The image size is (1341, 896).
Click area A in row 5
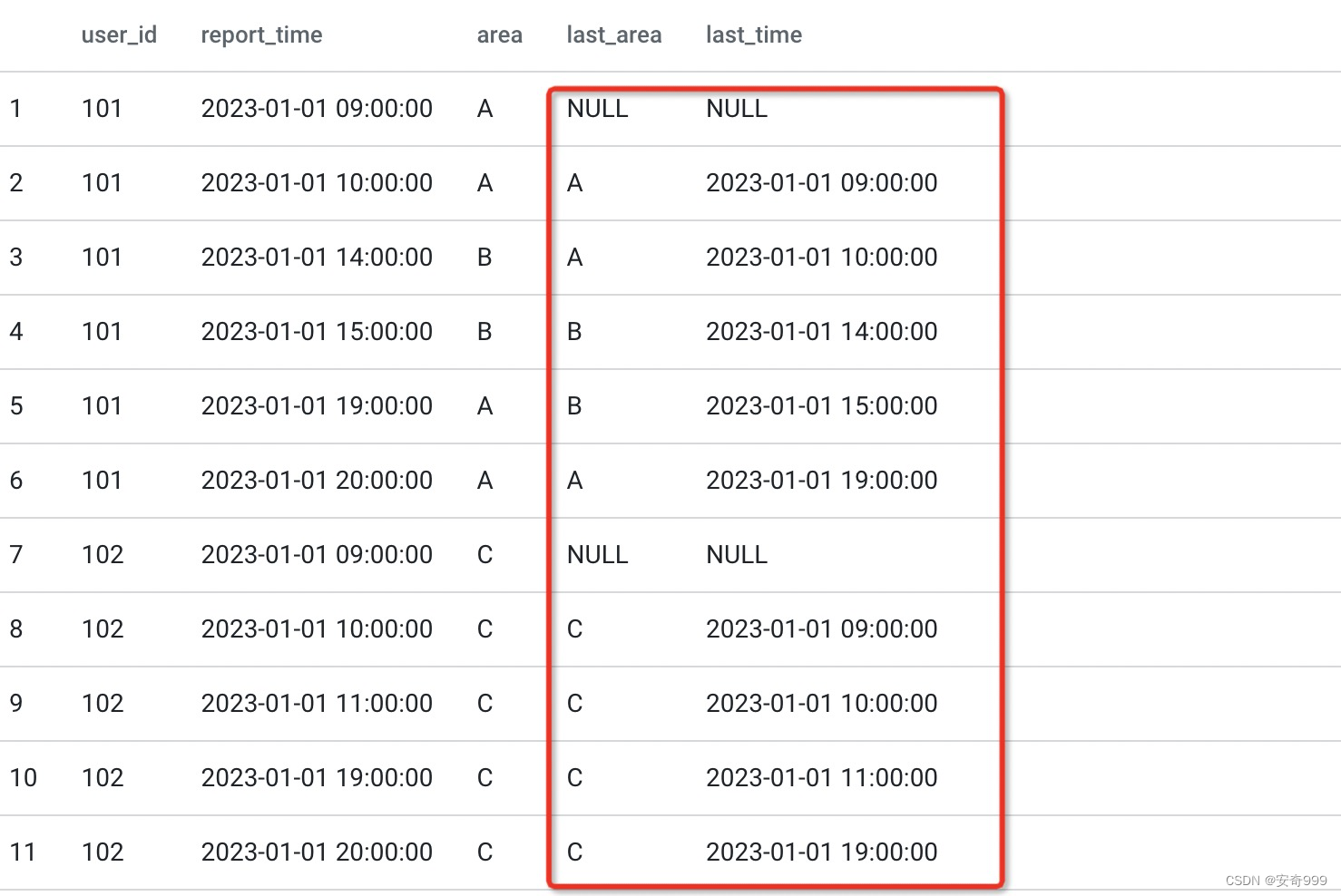pos(485,406)
